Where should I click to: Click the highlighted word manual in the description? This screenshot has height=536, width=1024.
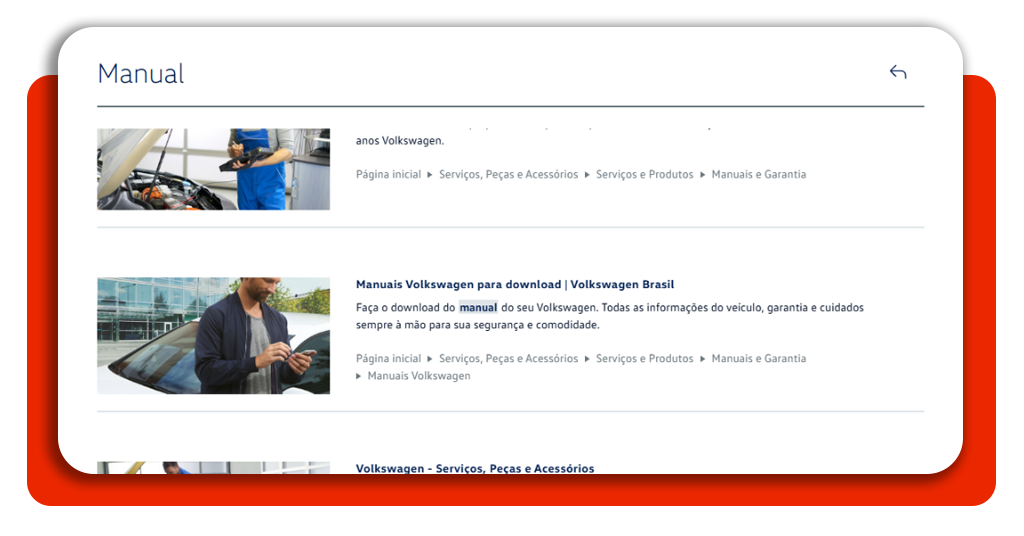click(478, 307)
